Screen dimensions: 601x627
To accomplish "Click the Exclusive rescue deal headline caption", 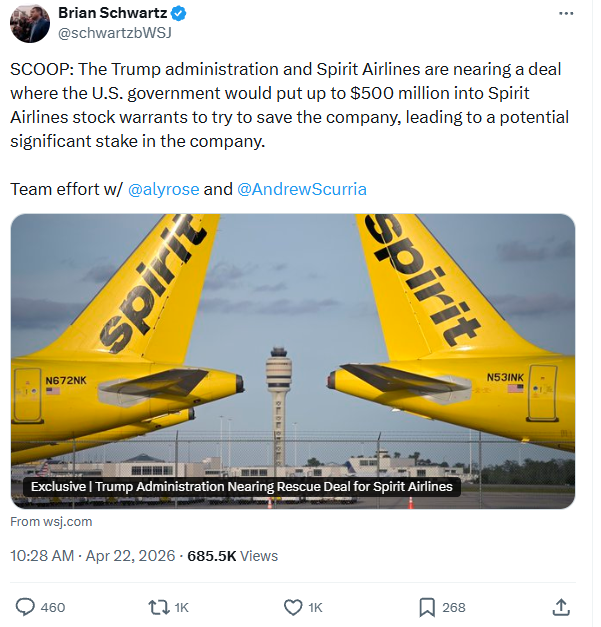I will tap(242, 487).
